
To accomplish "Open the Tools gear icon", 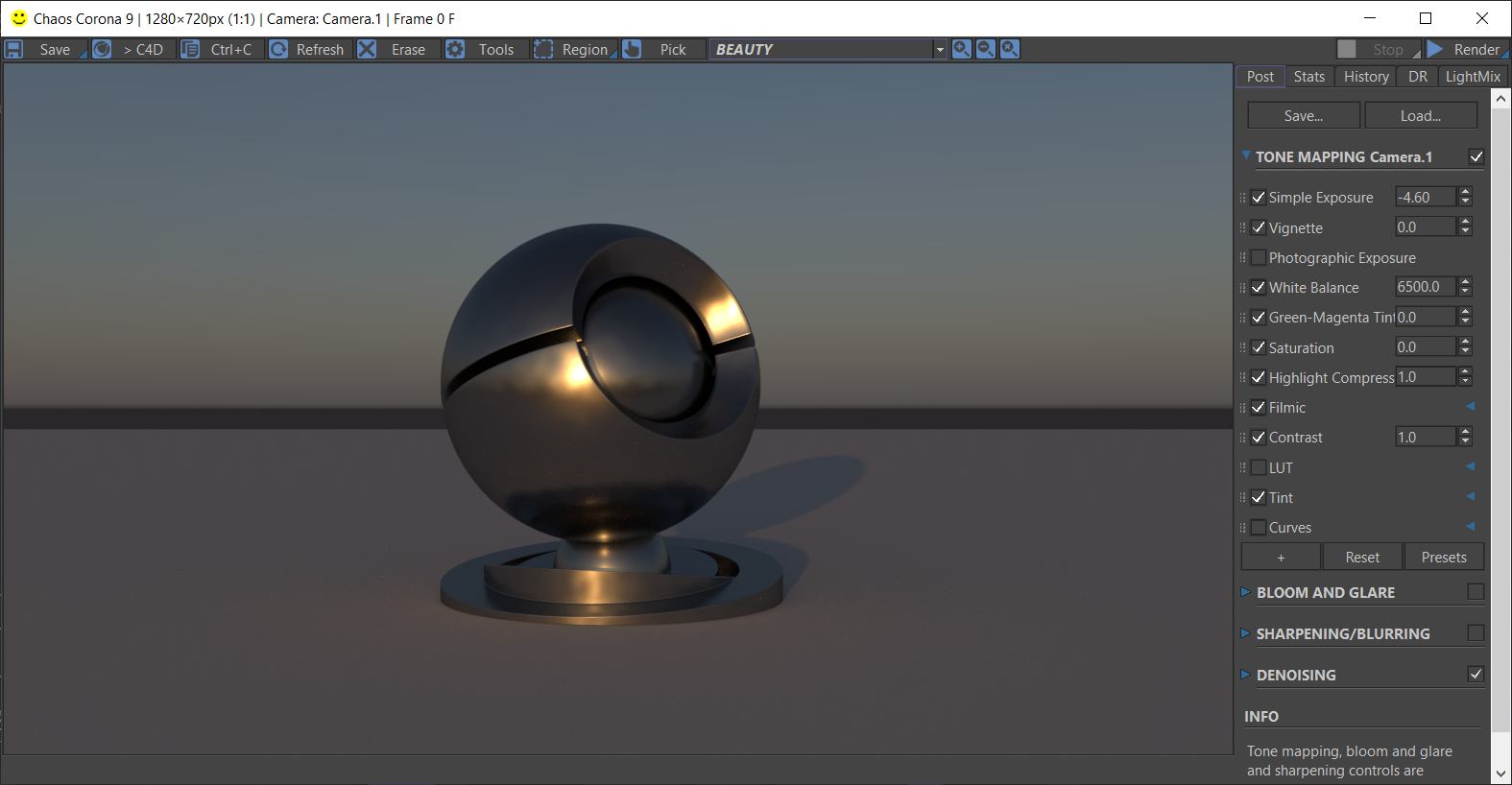I will coord(455,49).
